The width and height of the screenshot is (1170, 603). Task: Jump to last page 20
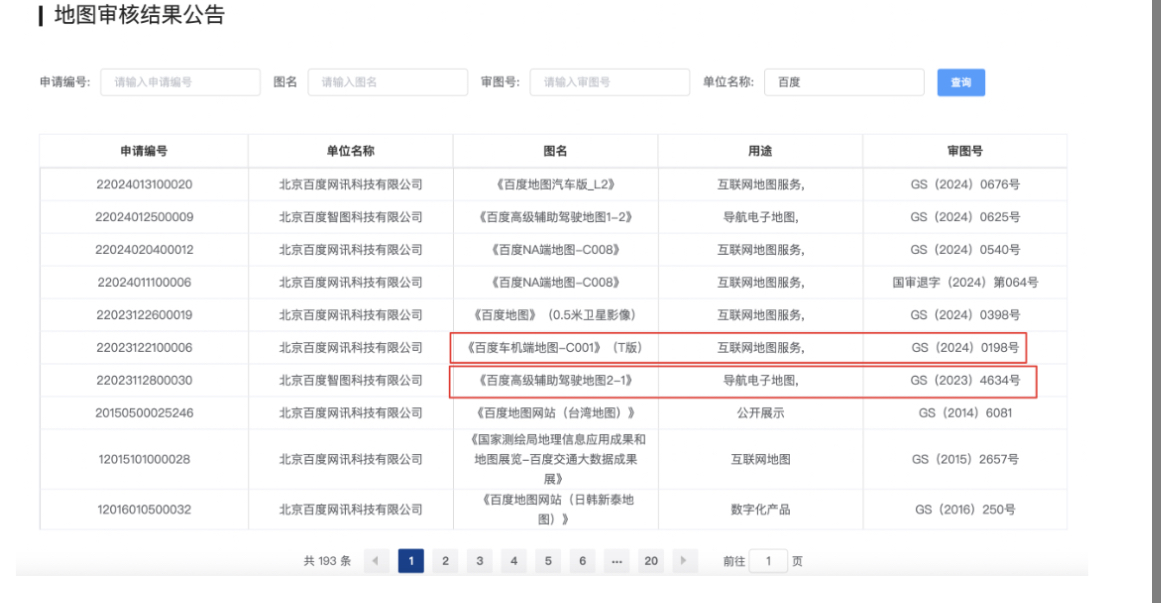(651, 561)
